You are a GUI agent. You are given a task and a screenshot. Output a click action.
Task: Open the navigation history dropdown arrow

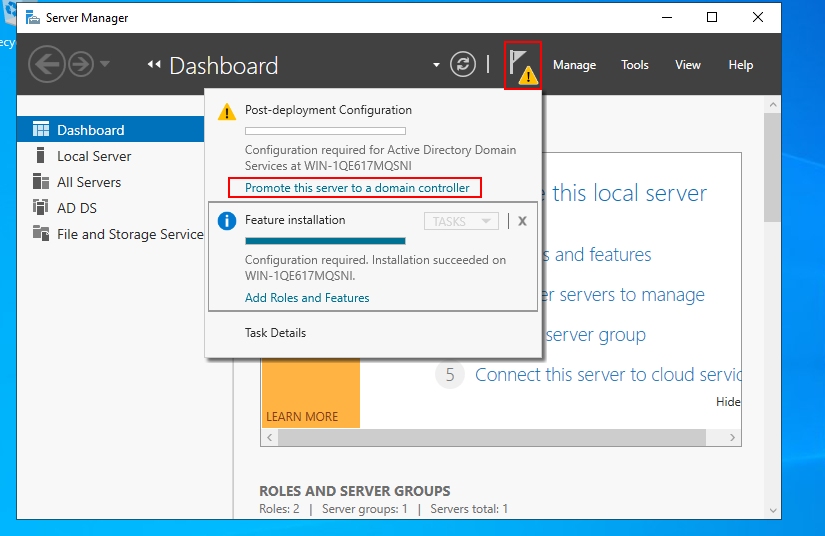tap(105, 64)
